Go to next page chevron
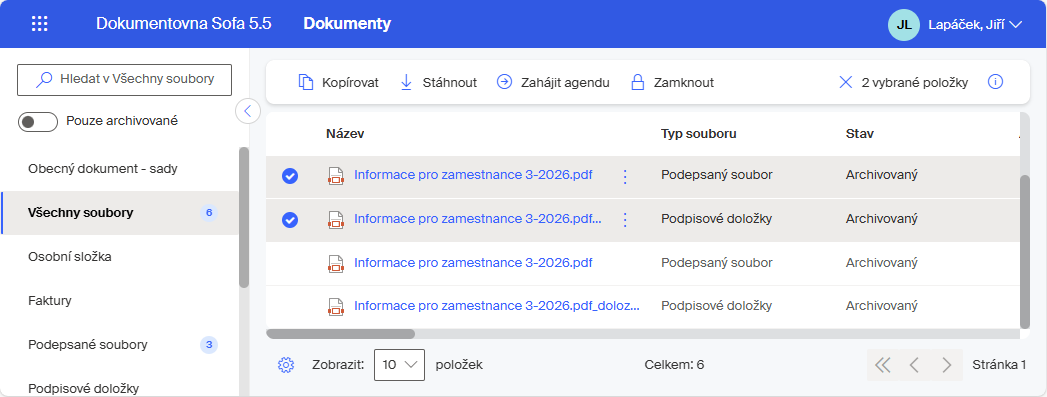 click(x=947, y=364)
